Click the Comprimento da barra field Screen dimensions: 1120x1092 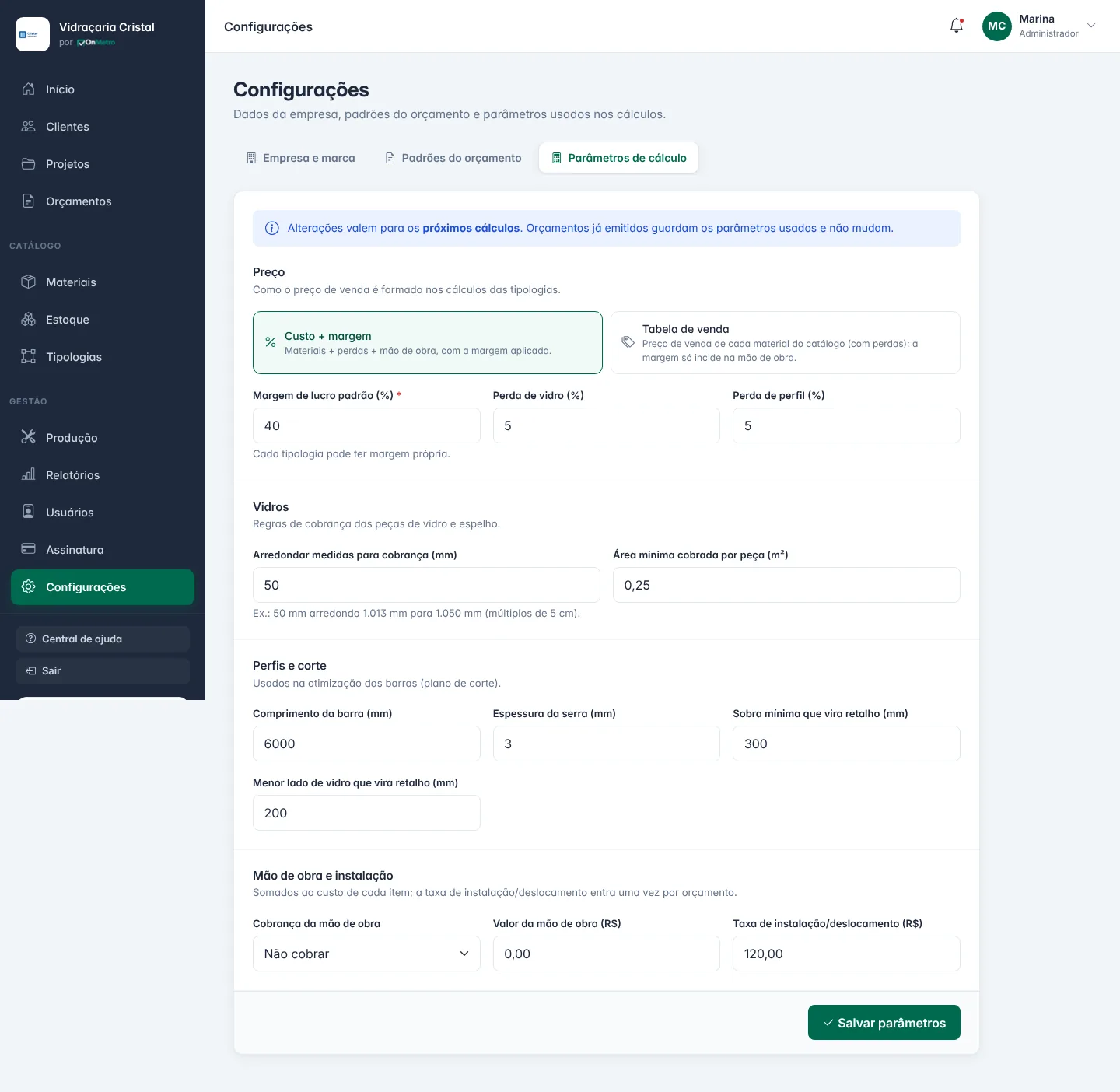pyautogui.click(x=366, y=744)
